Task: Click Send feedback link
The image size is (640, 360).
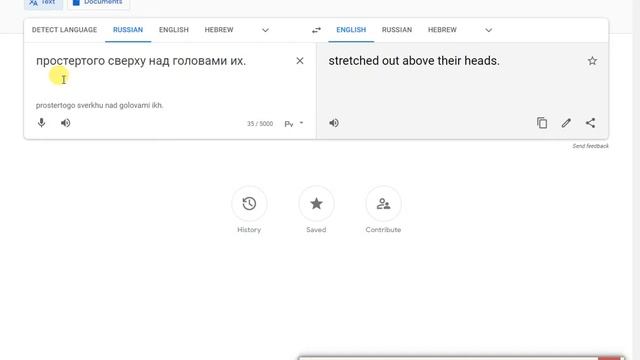Action: [x=590, y=146]
